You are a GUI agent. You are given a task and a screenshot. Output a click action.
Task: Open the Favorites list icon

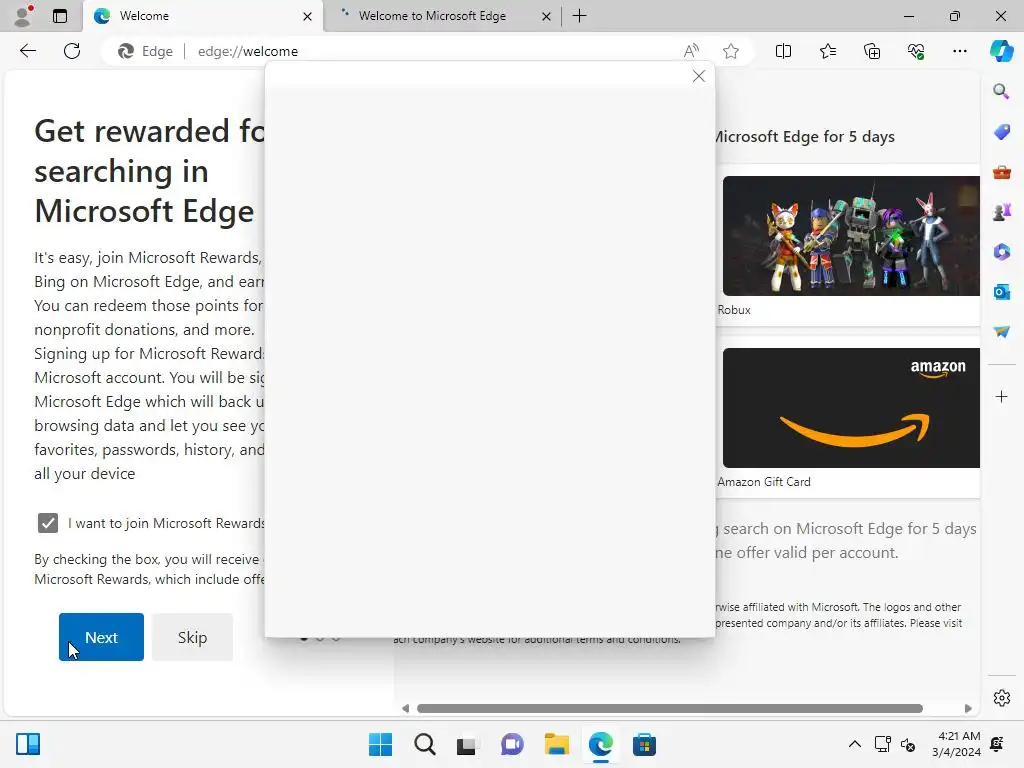tap(827, 51)
